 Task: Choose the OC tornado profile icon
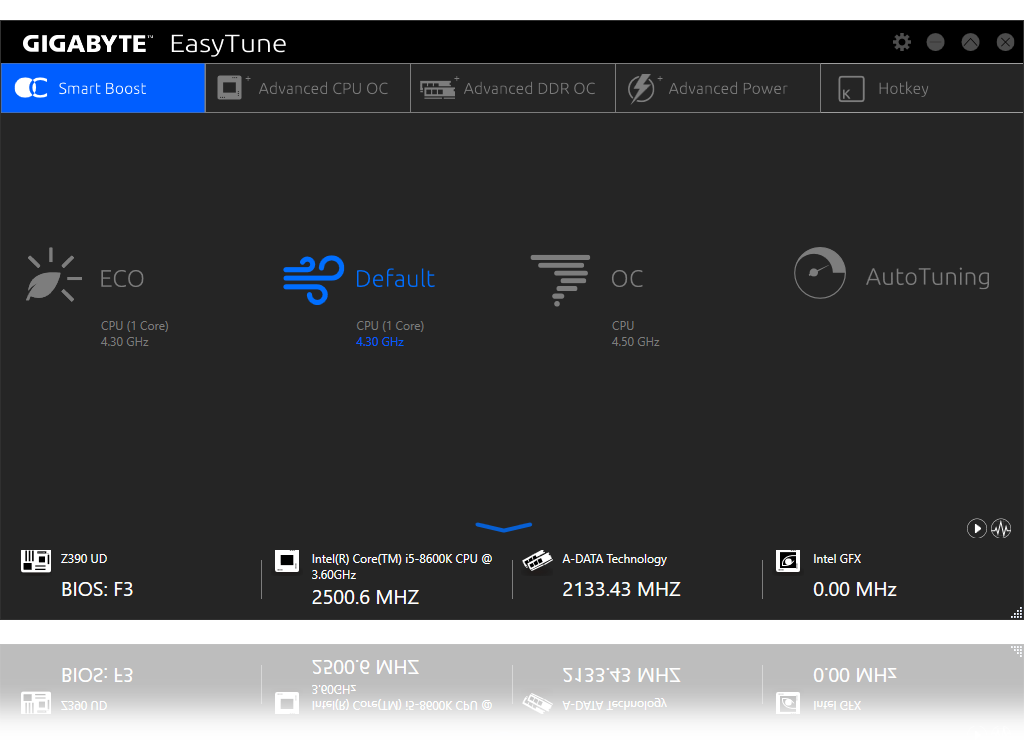(560, 278)
